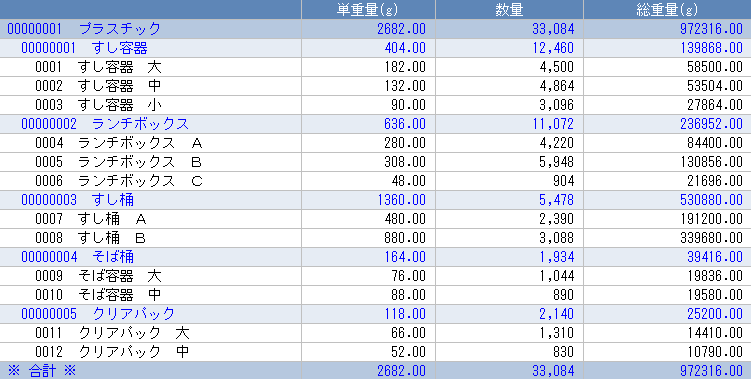Click quantity 5,948 of ランチボックス B

(x=556, y=162)
